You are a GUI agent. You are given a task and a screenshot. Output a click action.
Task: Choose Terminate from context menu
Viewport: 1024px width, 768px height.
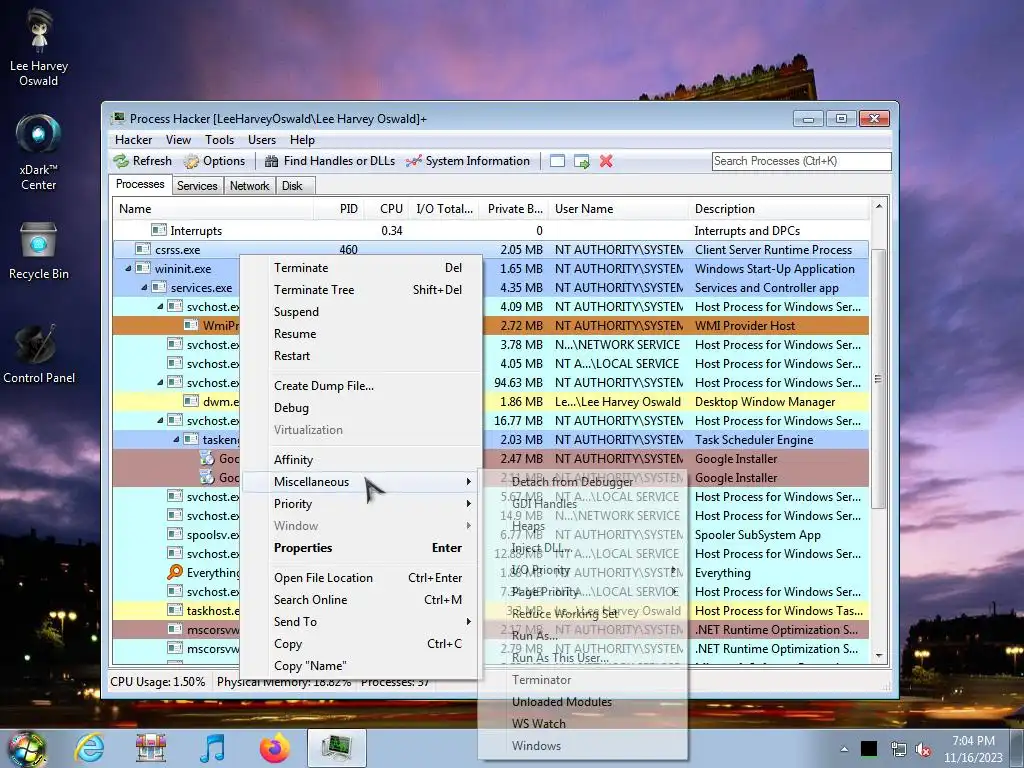(361, 268)
